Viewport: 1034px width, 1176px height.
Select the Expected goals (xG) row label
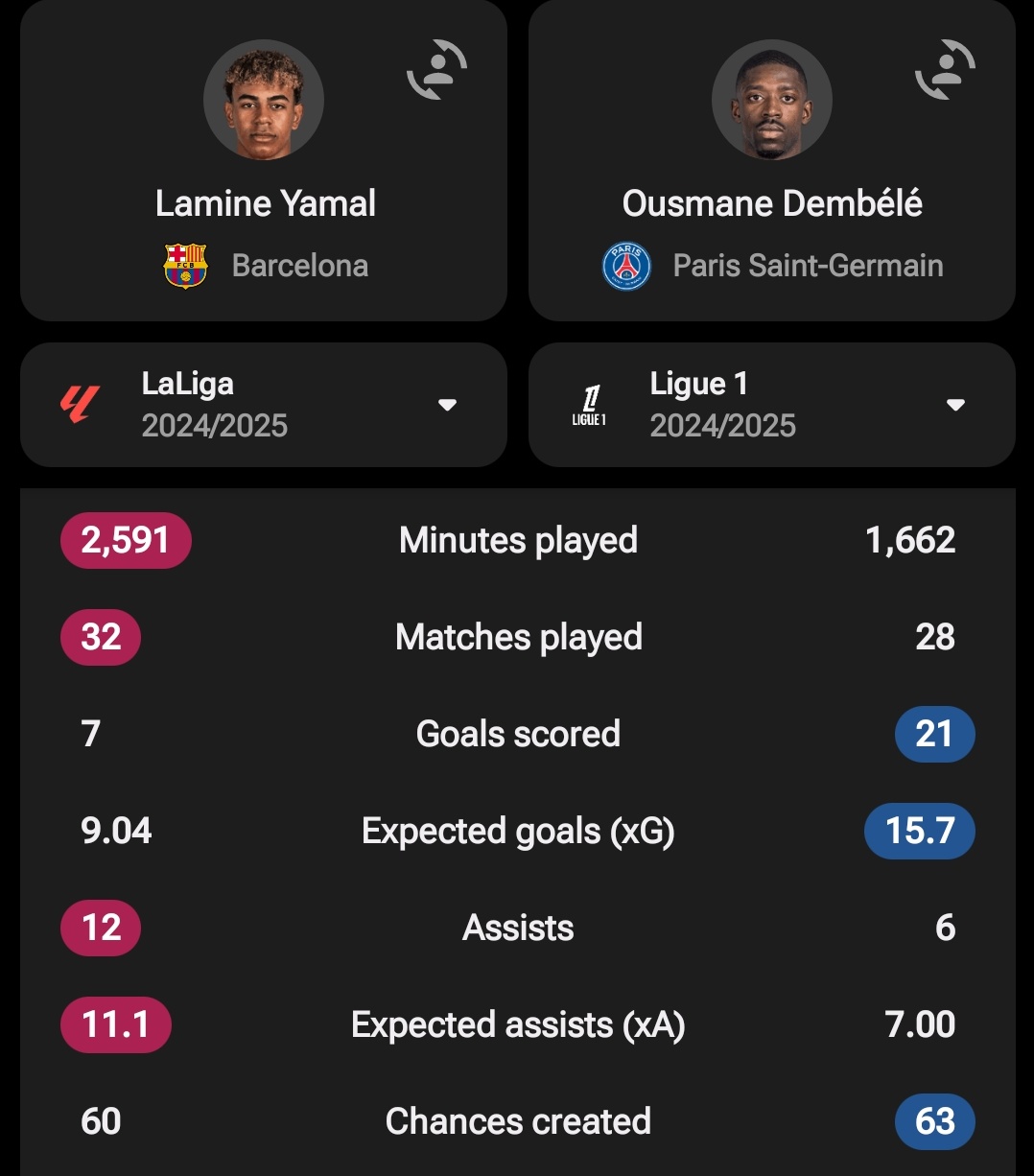(x=518, y=831)
